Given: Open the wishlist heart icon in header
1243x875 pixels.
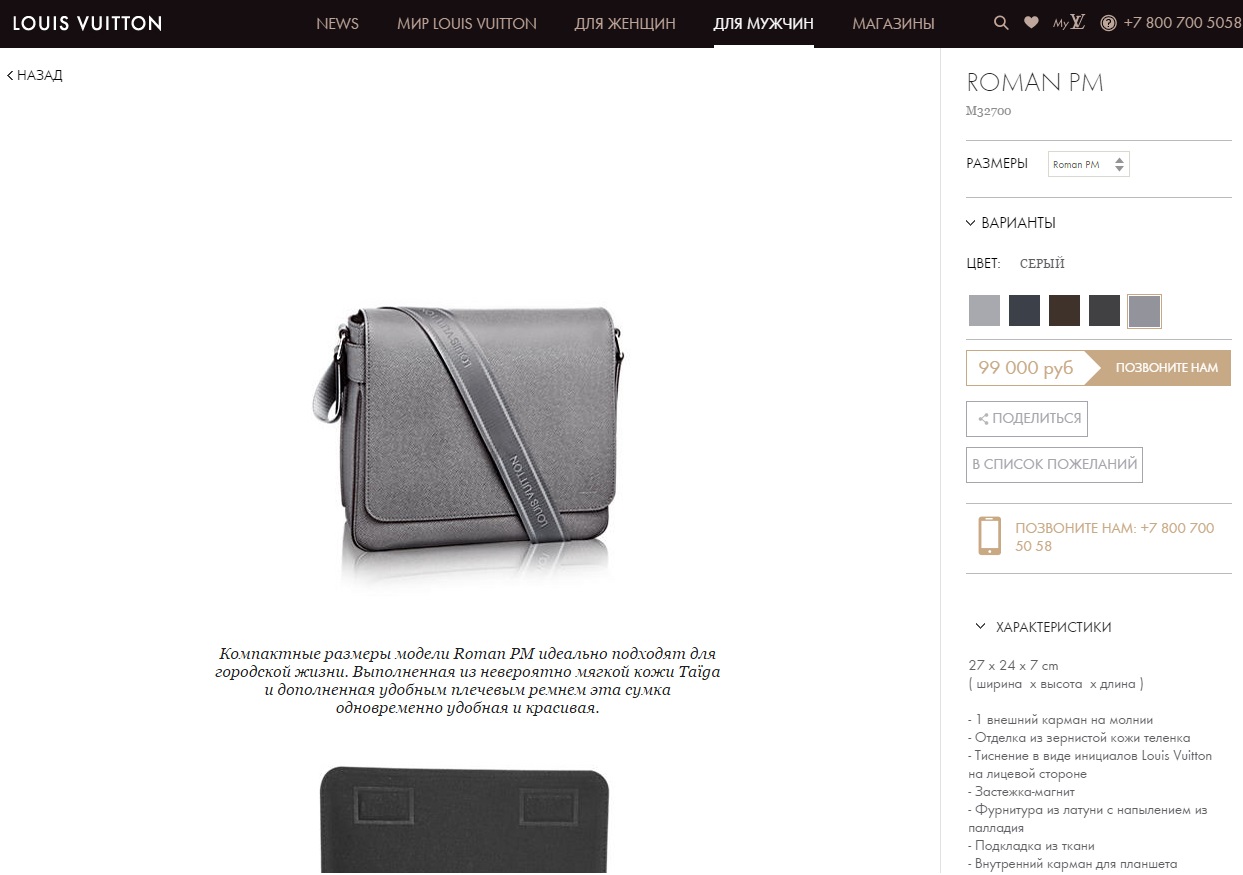Looking at the screenshot, I should (x=1031, y=23).
